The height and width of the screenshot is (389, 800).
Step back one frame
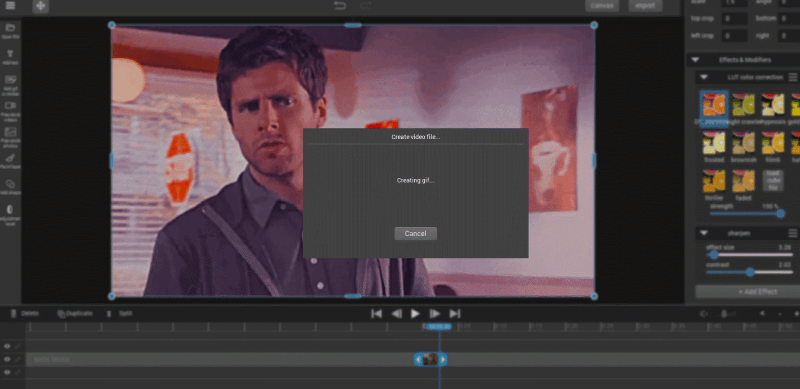coord(396,313)
